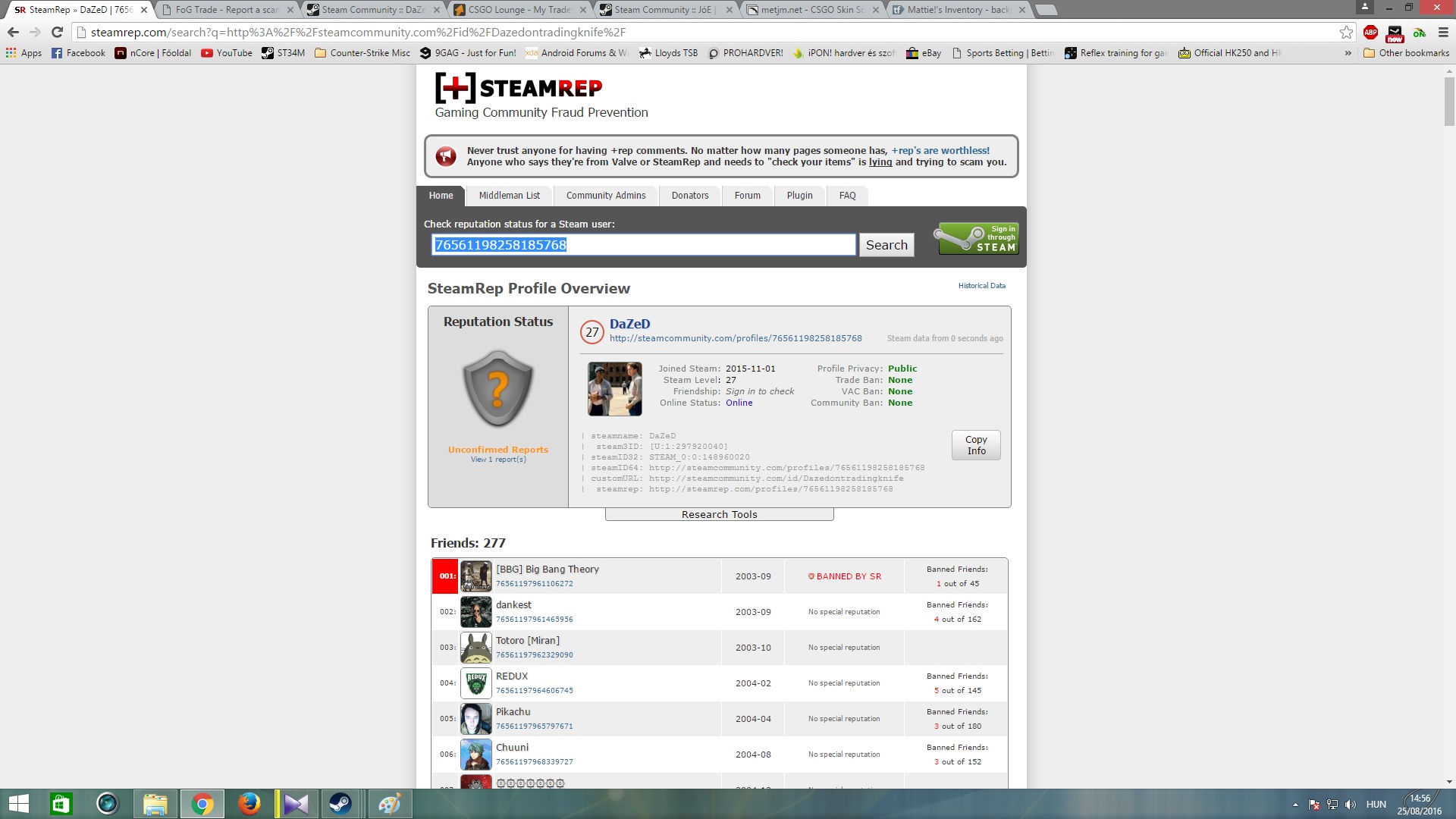The width and height of the screenshot is (1456, 819).
Task: Click the browser back arrow
Action: tap(13, 32)
